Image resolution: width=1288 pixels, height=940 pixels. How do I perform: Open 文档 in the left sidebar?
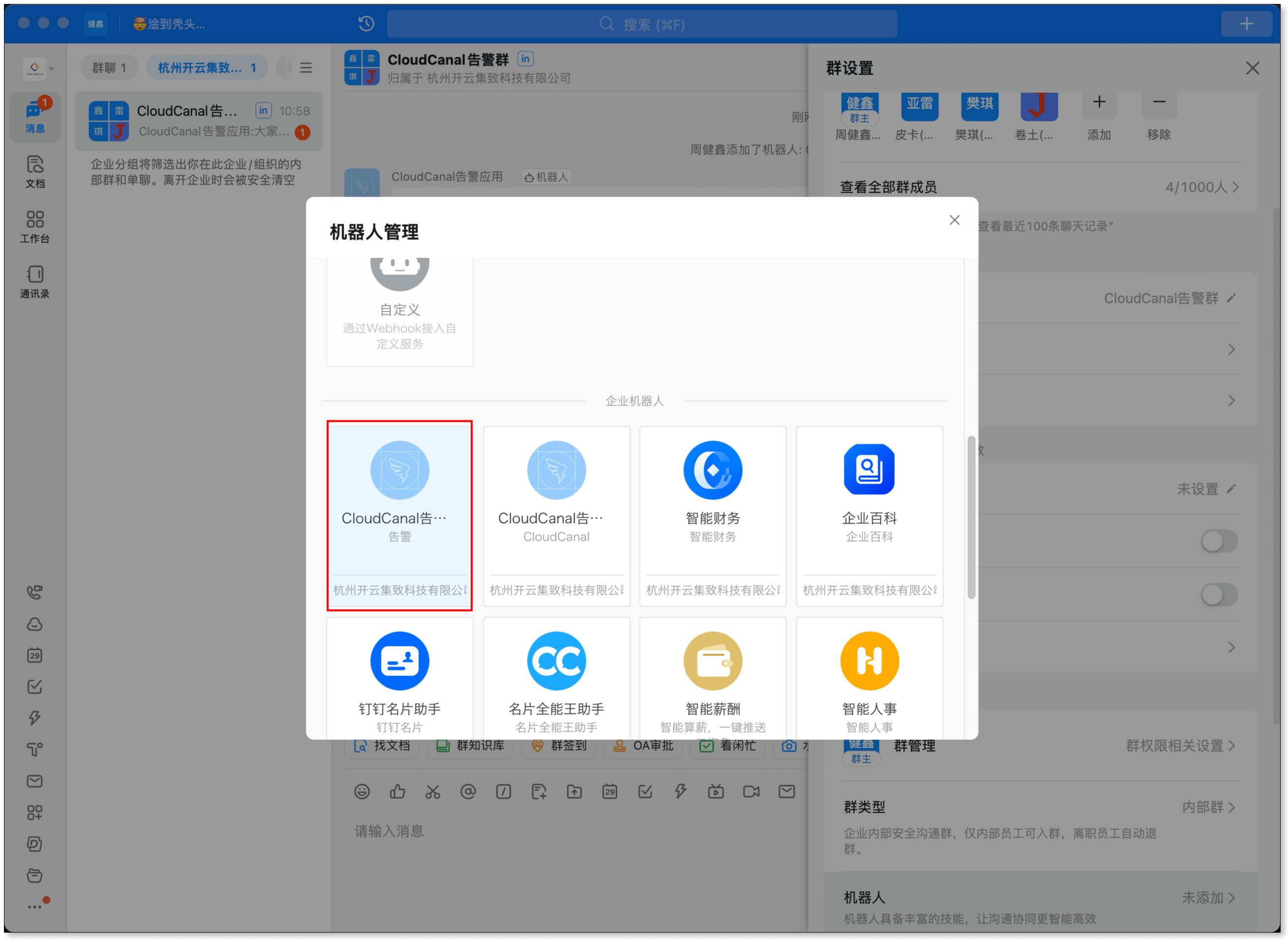(35, 171)
